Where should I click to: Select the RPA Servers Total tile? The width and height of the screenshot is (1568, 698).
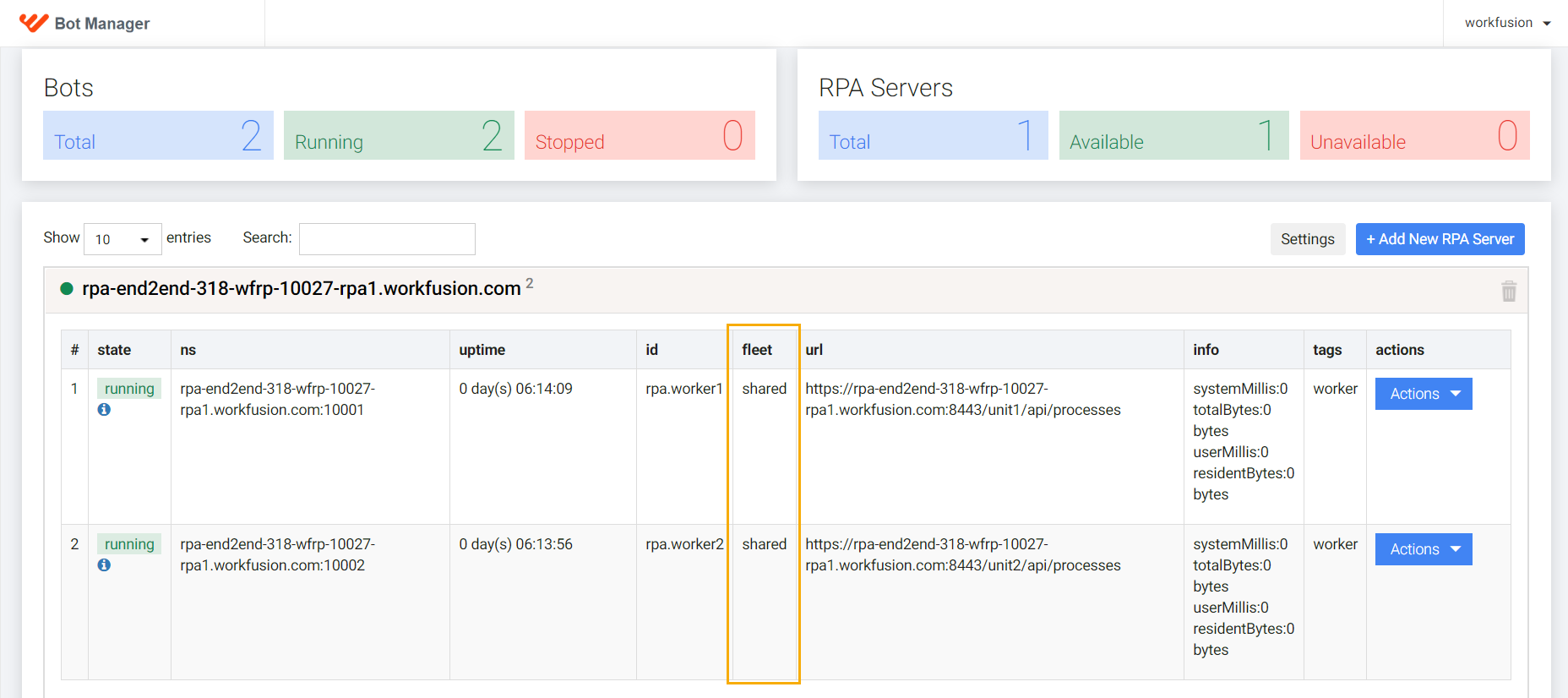[x=934, y=135]
